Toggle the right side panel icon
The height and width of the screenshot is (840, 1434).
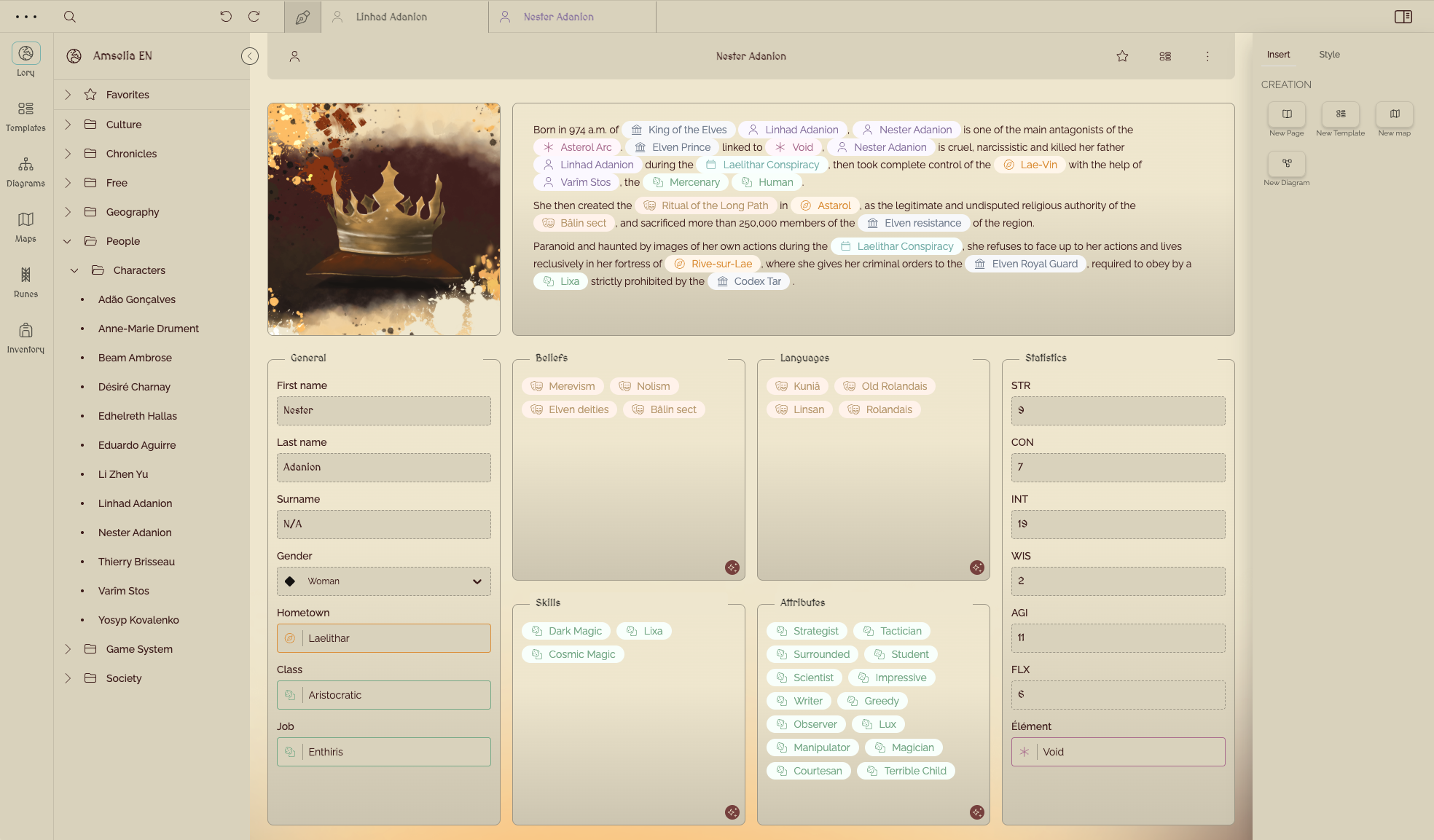click(1403, 17)
